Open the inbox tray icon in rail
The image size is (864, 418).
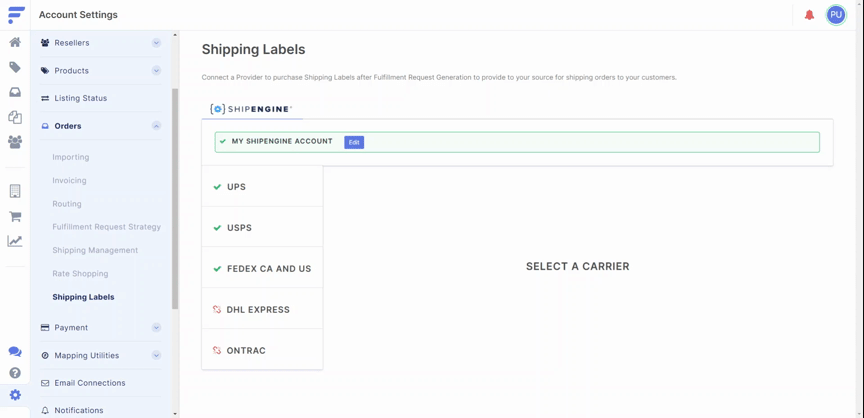(15, 92)
